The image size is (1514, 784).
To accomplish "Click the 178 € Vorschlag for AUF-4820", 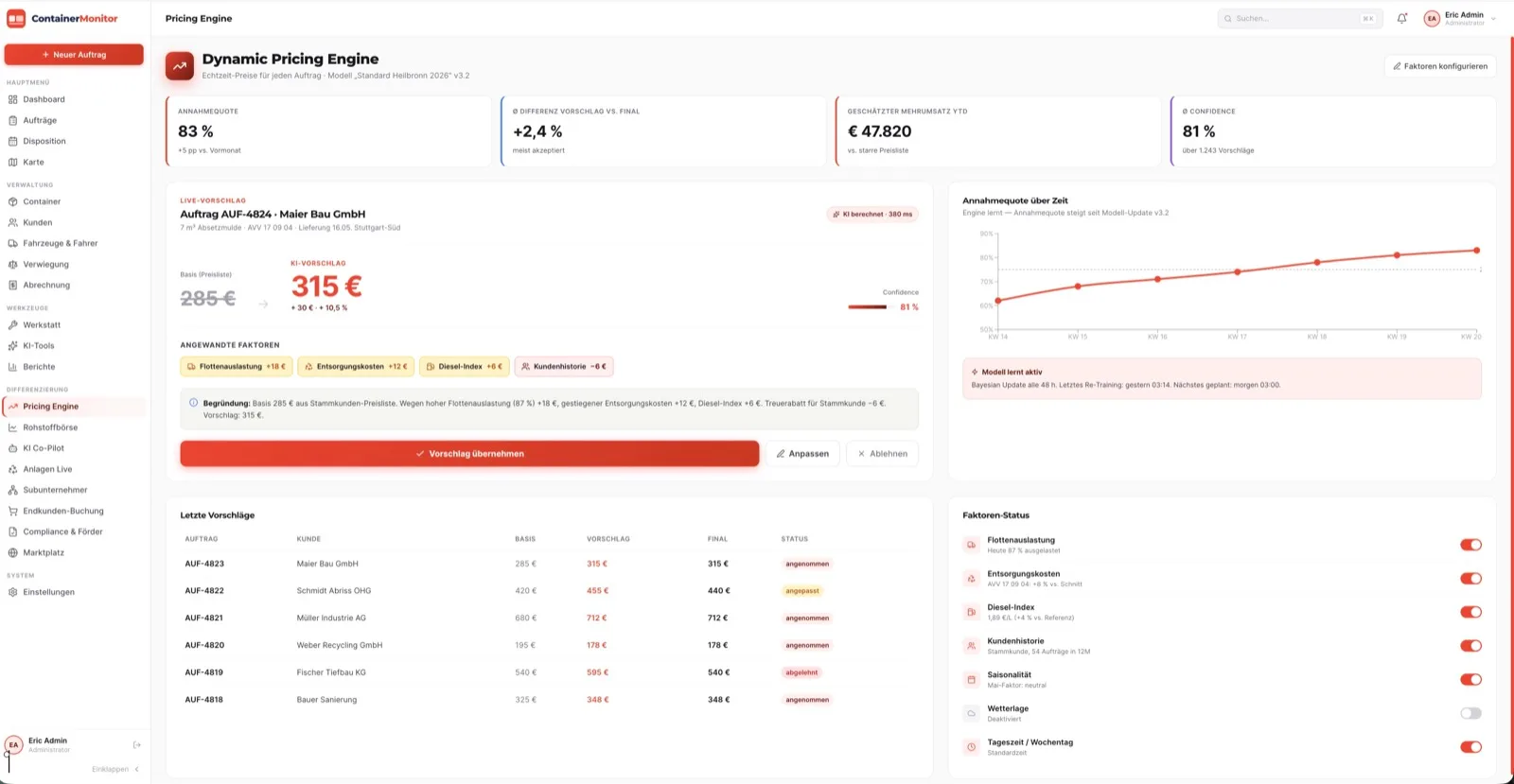I will pyautogui.click(x=596, y=645).
